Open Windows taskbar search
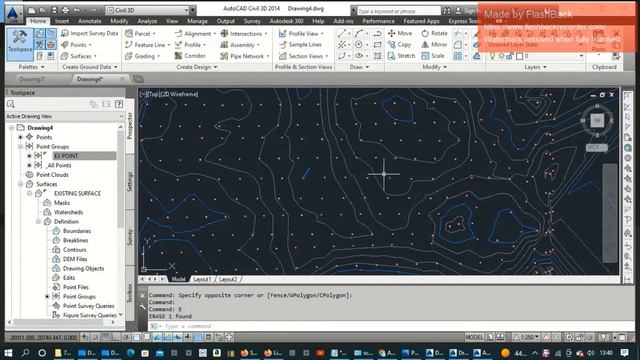The width and height of the screenshot is (640, 360). click(25, 353)
